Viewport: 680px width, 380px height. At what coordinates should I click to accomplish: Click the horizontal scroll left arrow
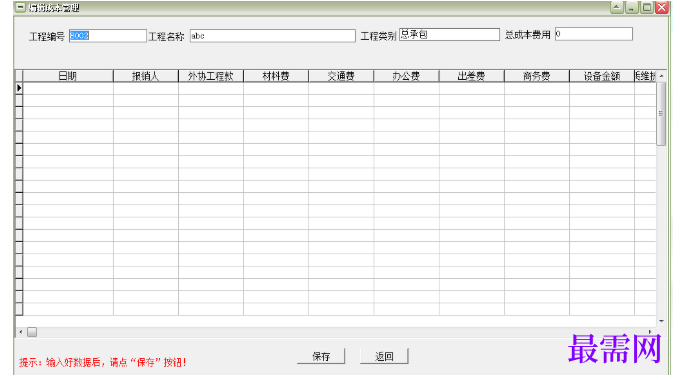click(x=20, y=332)
